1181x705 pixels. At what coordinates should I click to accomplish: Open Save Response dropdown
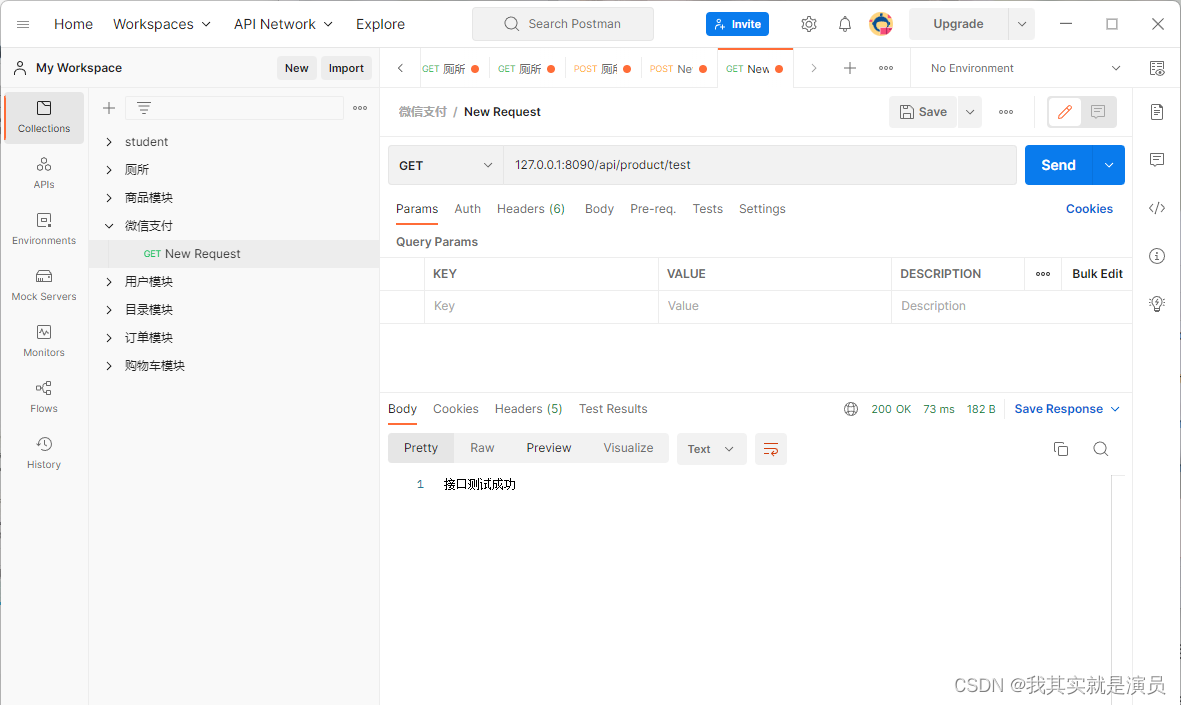coord(1067,409)
